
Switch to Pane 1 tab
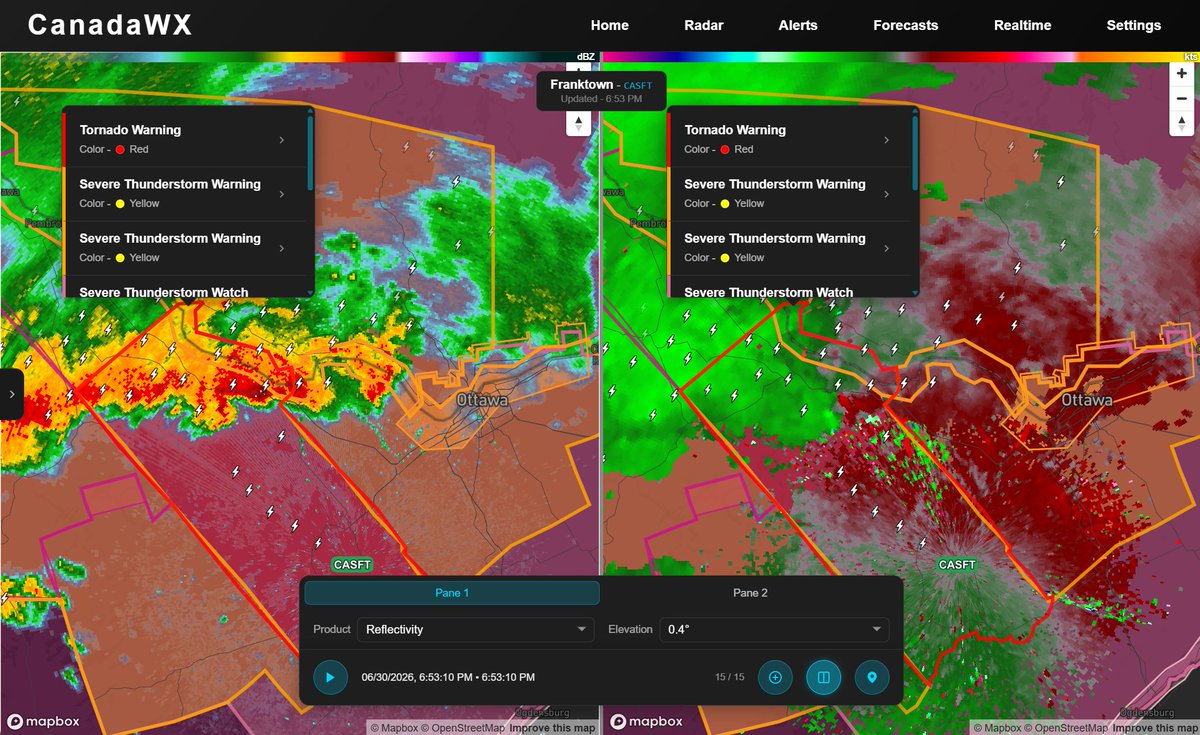[452, 593]
